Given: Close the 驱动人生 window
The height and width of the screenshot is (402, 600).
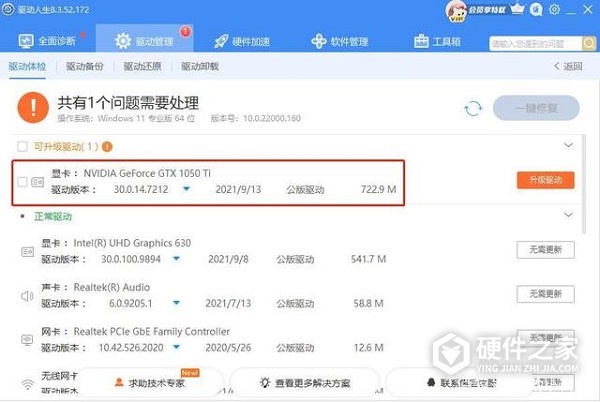Looking at the screenshot, I should click(588, 9).
